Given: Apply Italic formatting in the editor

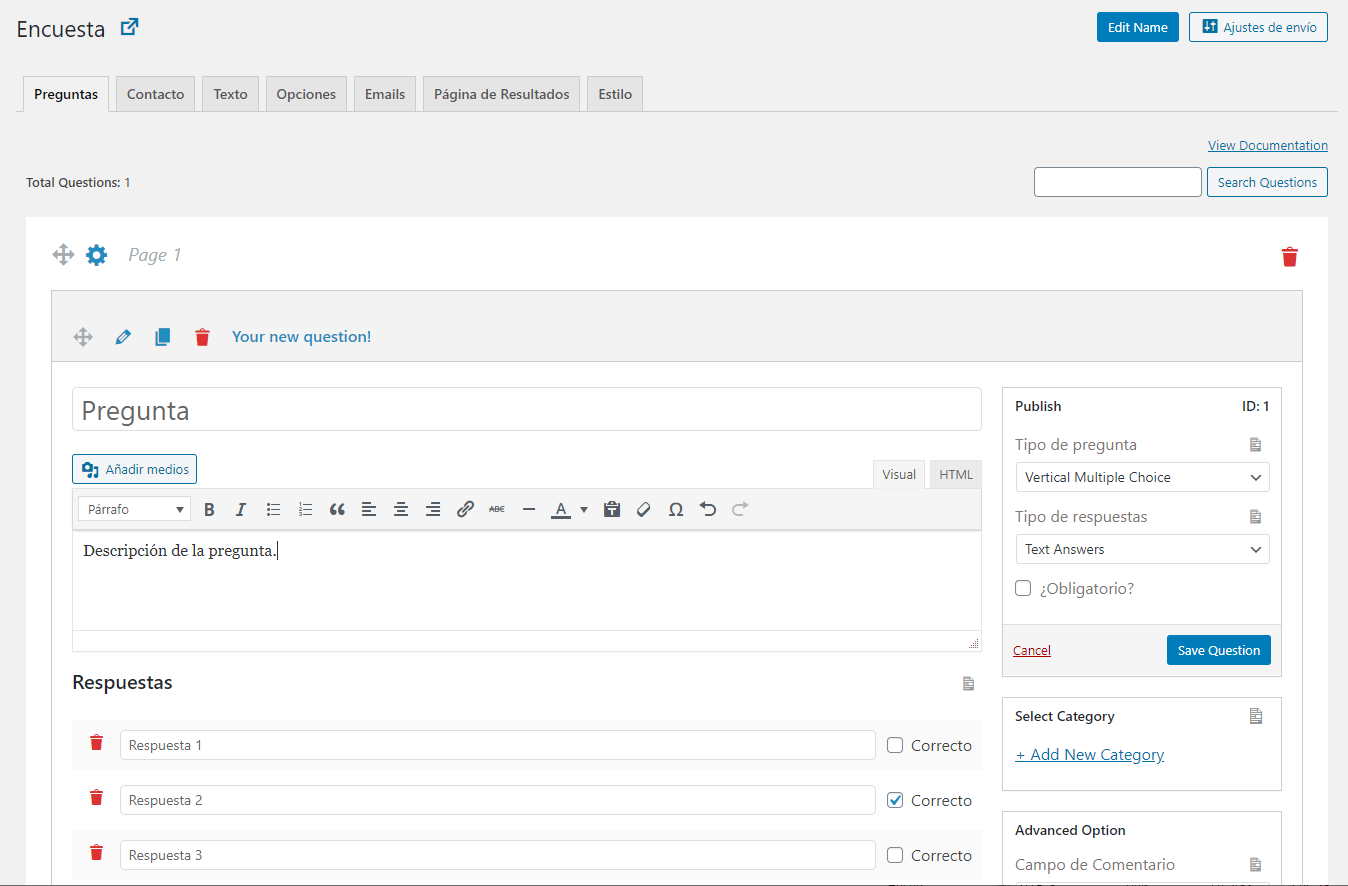Looking at the screenshot, I should click(241, 509).
